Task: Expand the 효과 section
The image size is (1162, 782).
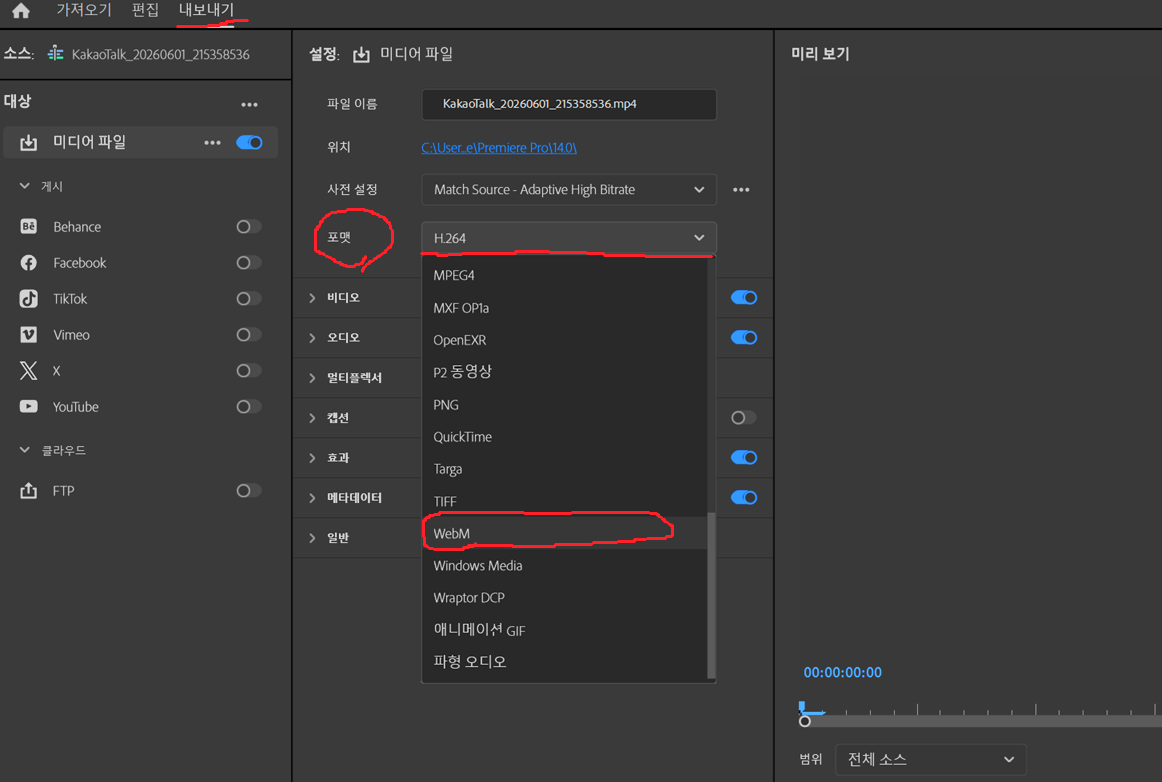Action: tap(312, 458)
